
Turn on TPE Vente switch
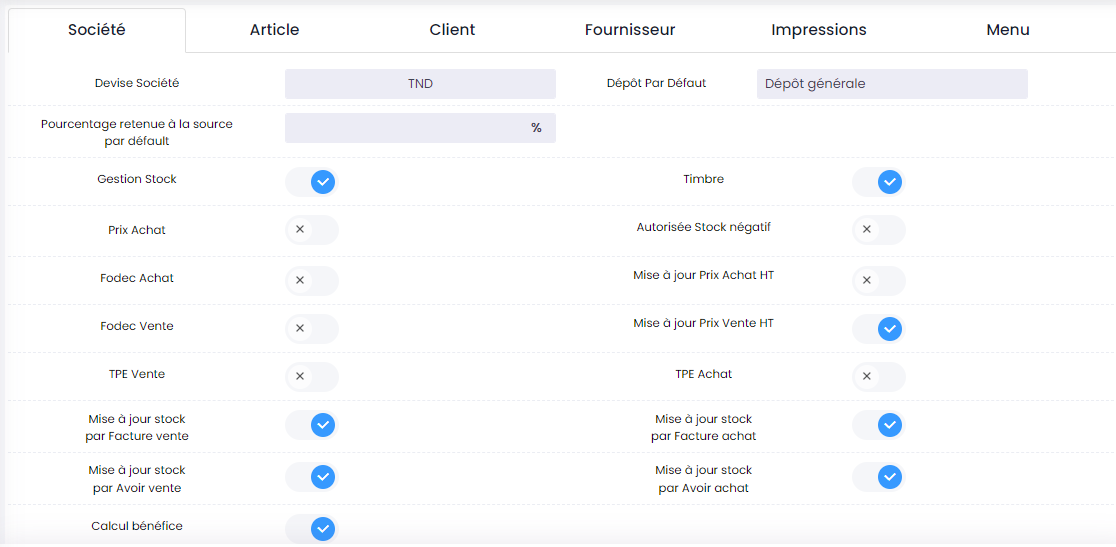[312, 376]
